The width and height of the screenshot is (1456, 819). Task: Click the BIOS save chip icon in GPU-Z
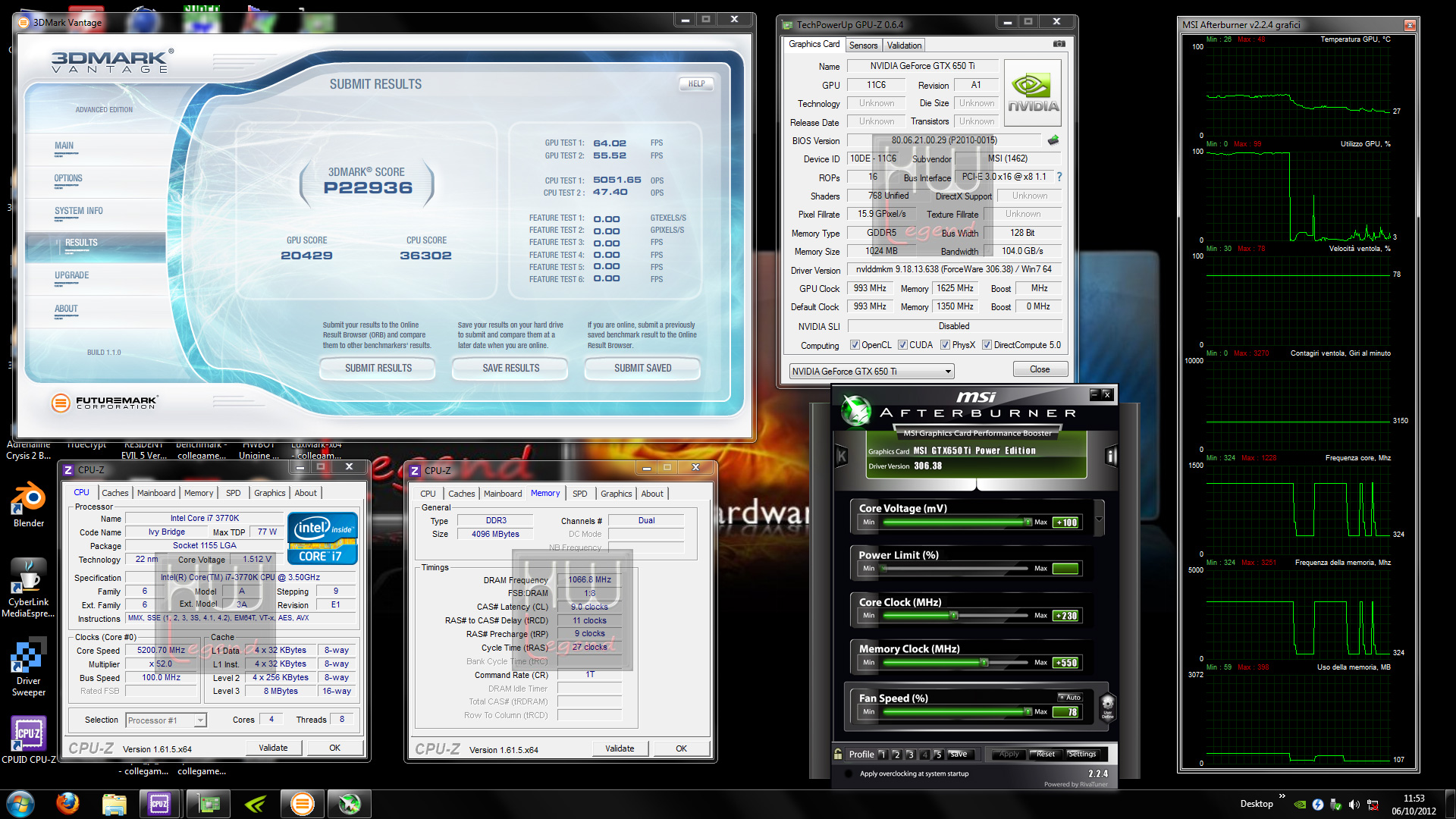click(1053, 140)
